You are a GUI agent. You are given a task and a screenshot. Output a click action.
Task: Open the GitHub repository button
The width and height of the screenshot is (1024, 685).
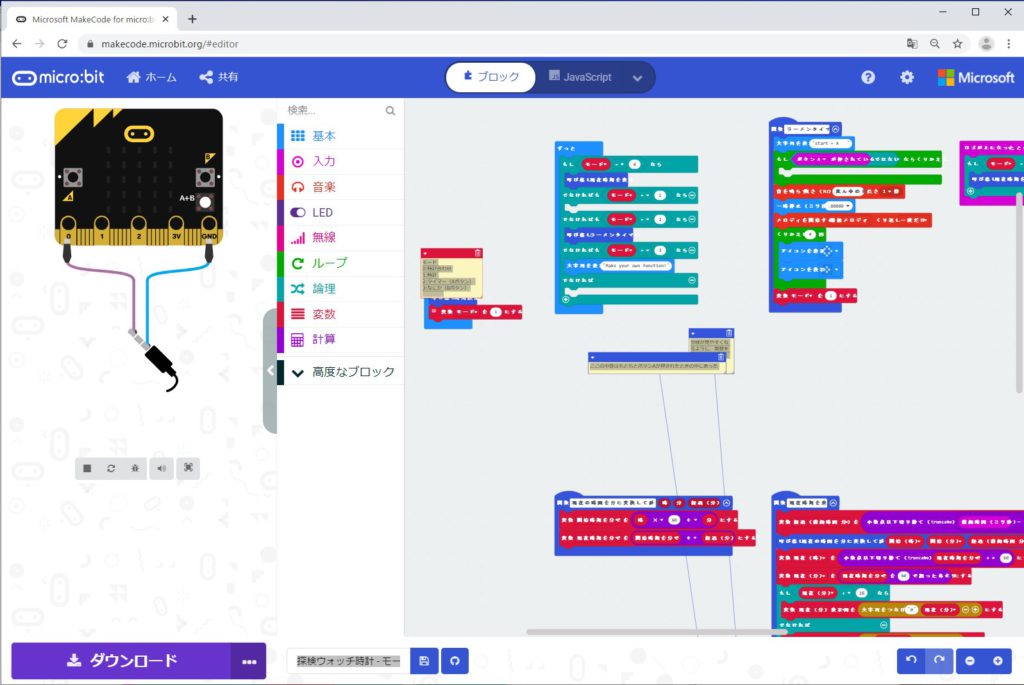click(x=455, y=661)
